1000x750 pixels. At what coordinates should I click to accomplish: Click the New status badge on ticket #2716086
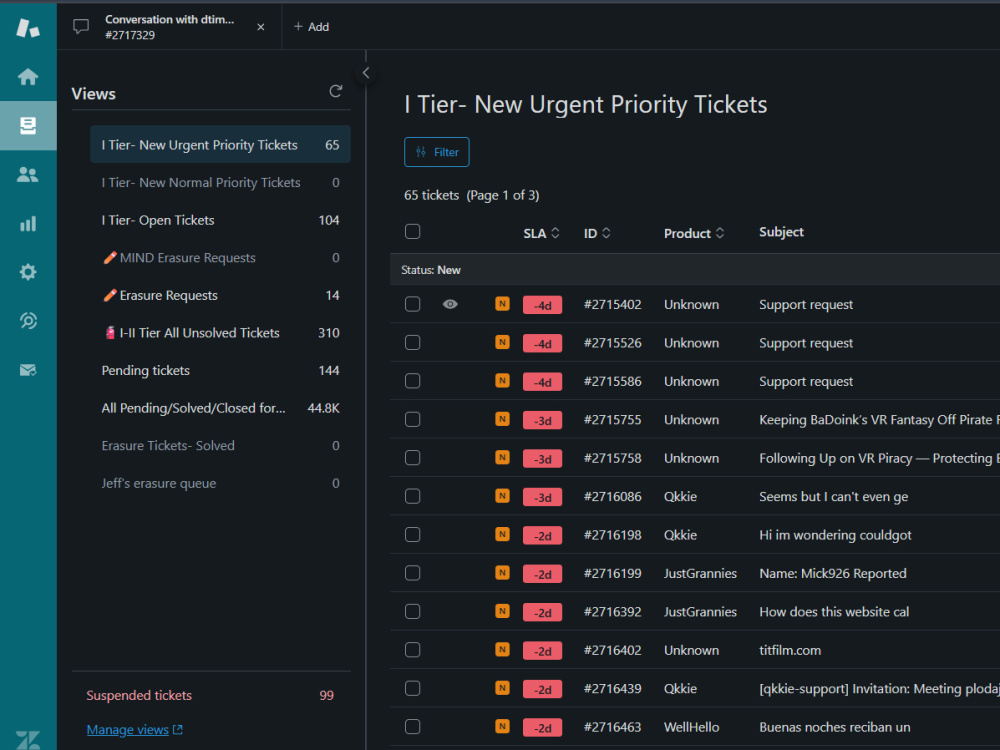pyautogui.click(x=503, y=496)
